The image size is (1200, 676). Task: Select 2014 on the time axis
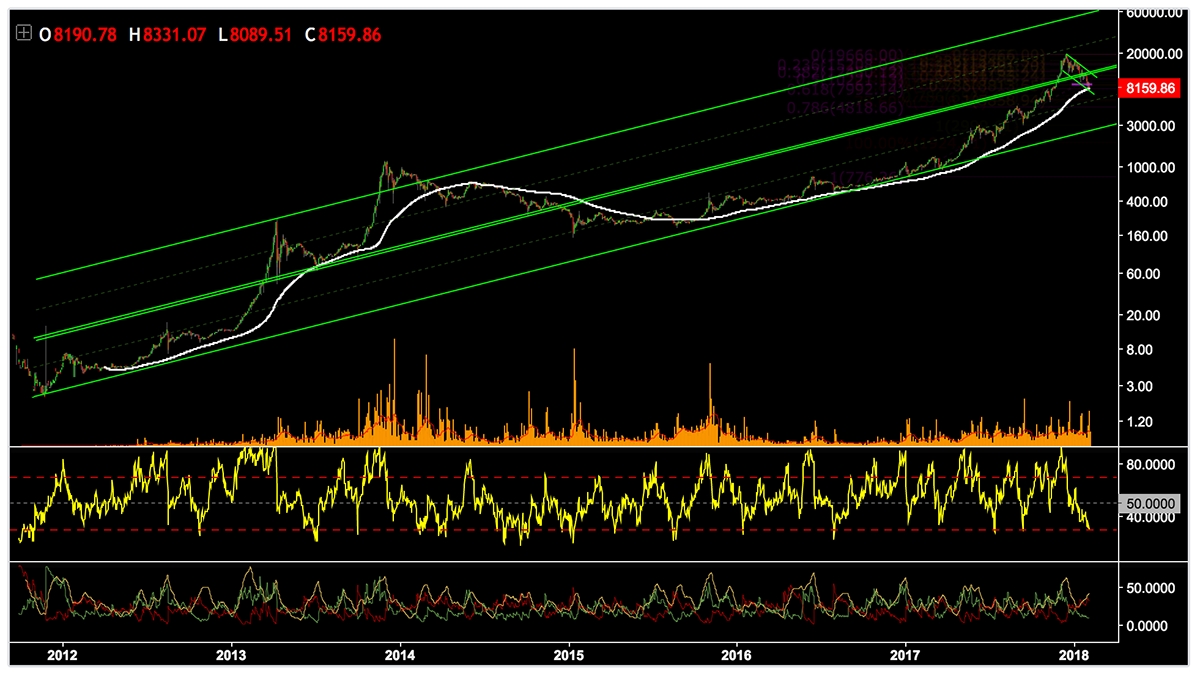click(400, 654)
